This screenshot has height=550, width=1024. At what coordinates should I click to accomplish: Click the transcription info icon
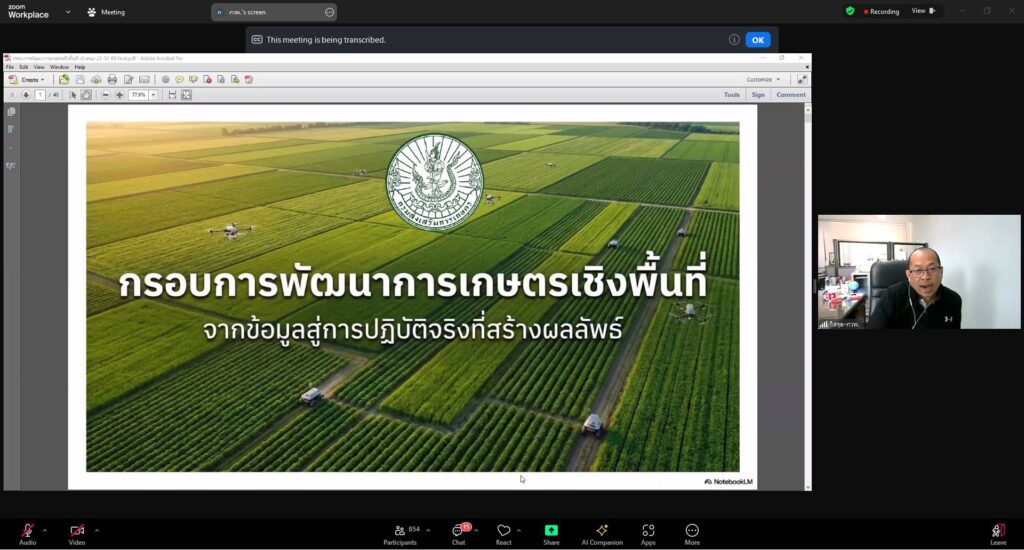tap(734, 40)
